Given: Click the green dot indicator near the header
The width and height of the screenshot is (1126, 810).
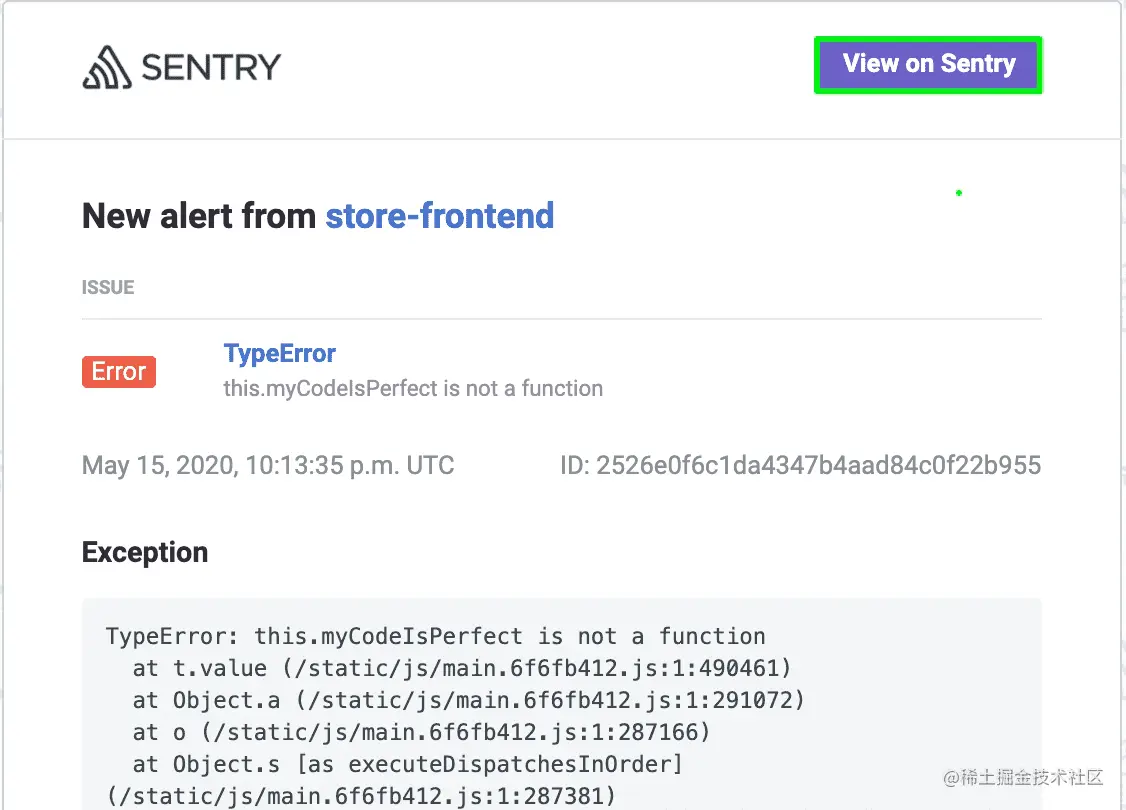Looking at the screenshot, I should [x=958, y=192].
